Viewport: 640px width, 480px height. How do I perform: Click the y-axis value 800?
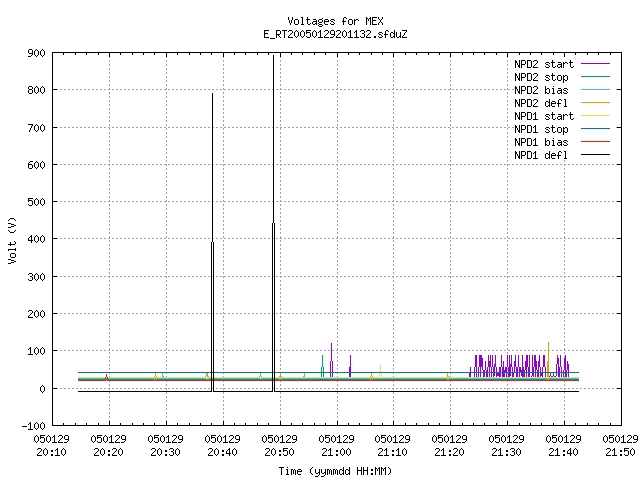click(36, 90)
